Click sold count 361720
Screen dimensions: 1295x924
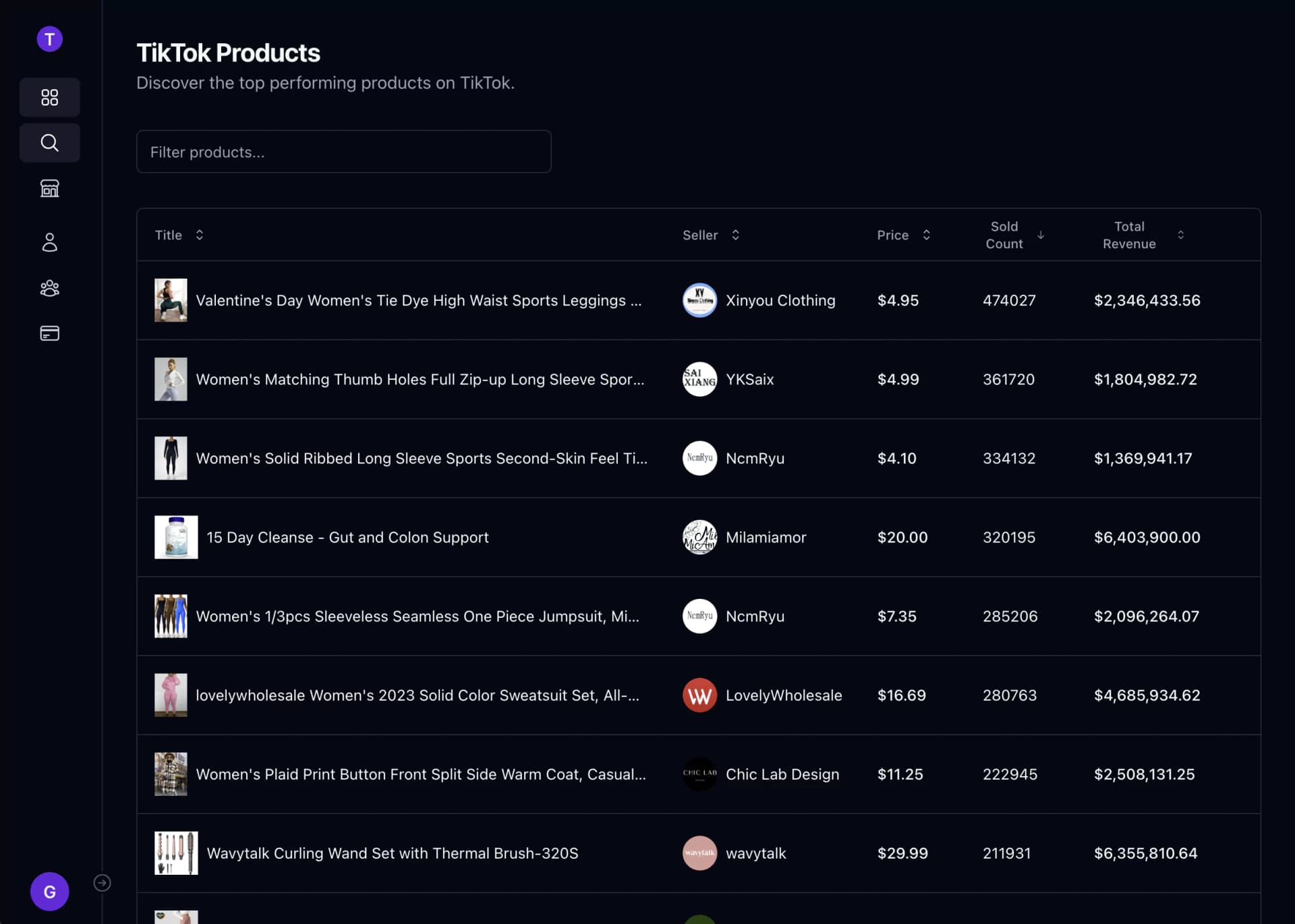[x=1008, y=379]
